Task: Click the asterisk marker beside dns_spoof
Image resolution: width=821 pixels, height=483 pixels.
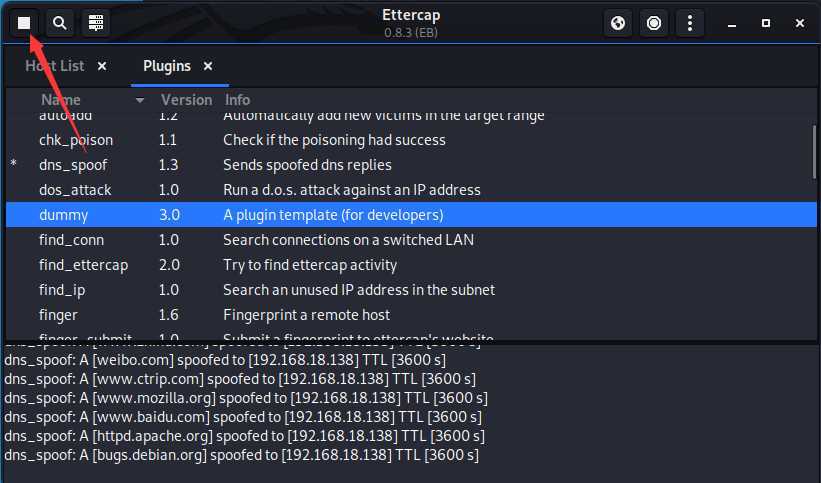Action: (14, 164)
